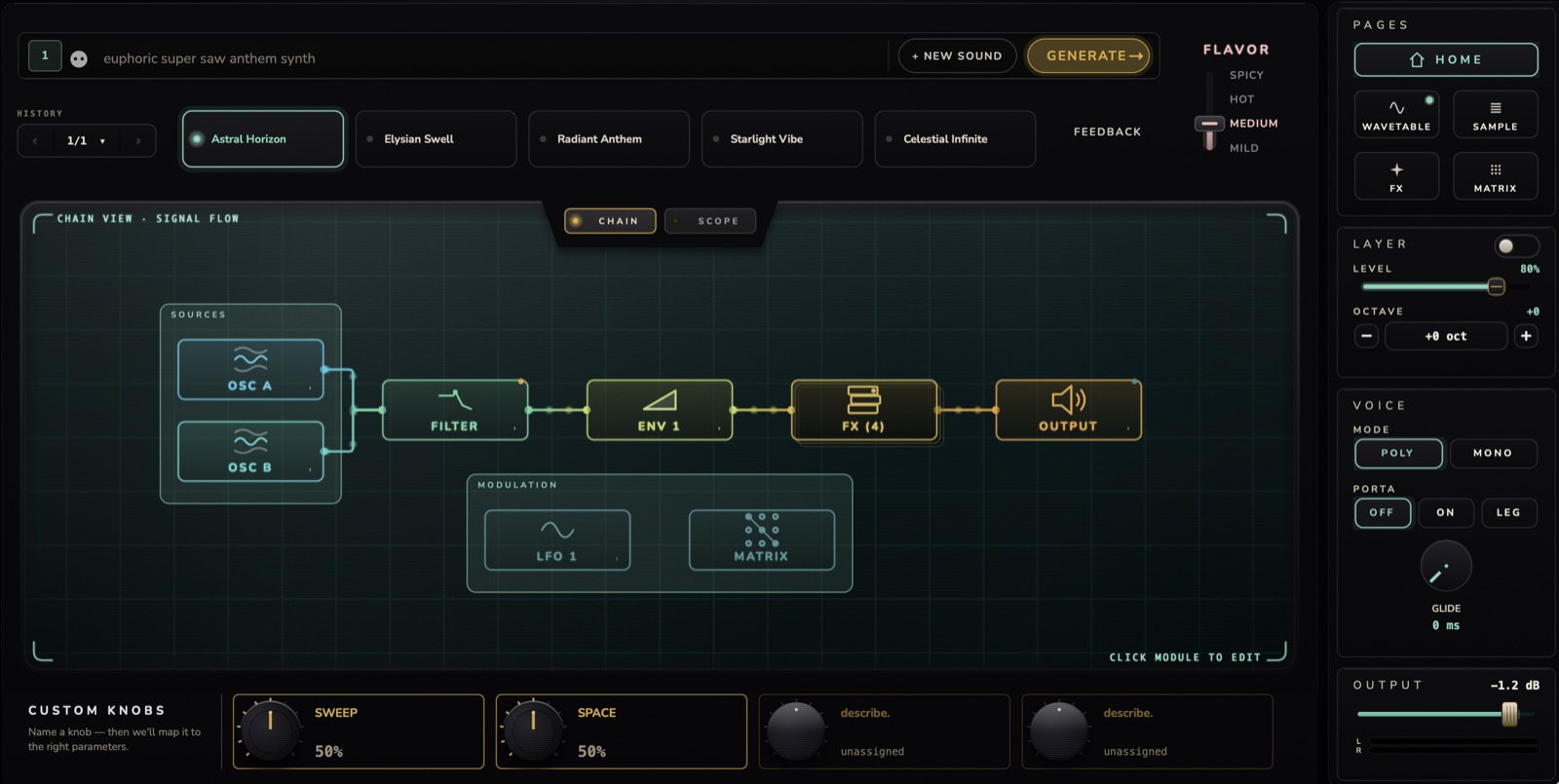Screen dimensions: 1559x784
Task: Open FEEDBACK
Action: (1107, 131)
